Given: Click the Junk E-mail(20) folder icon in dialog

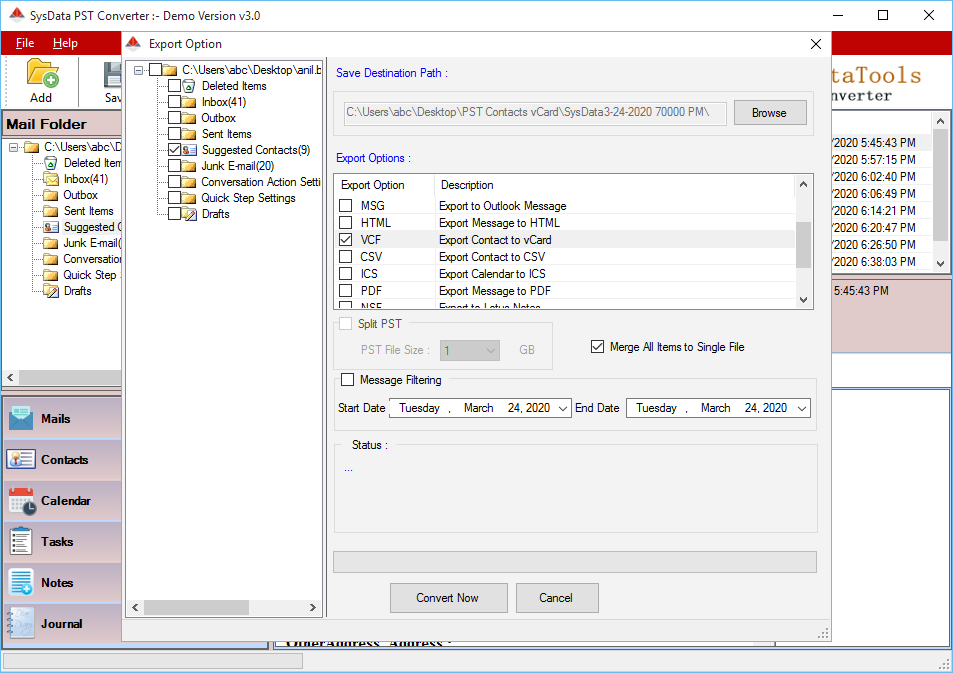Looking at the screenshot, I should click(x=189, y=166).
